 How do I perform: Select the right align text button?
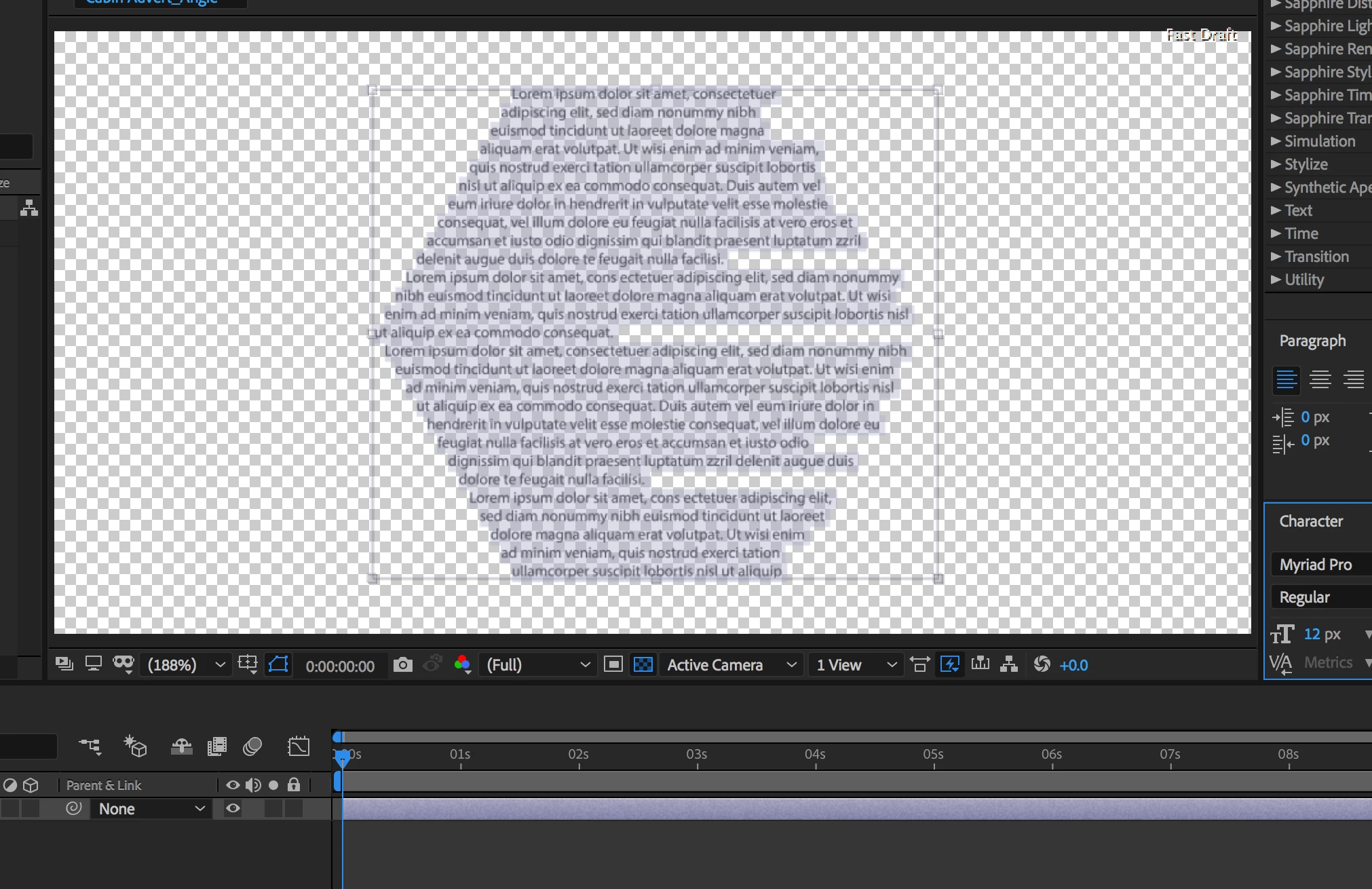click(x=1354, y=379)
